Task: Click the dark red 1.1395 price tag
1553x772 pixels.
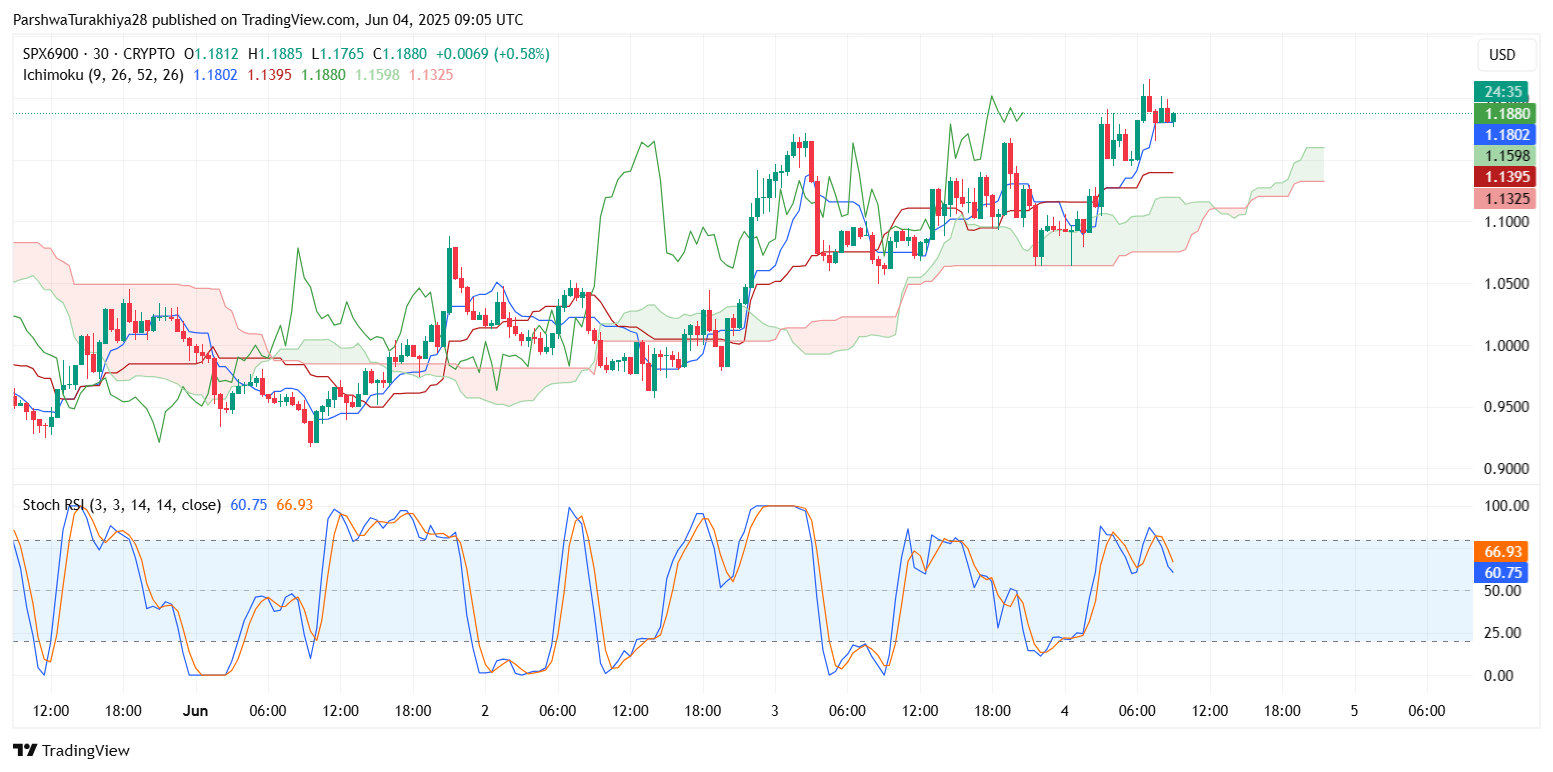Action: 1502,177
